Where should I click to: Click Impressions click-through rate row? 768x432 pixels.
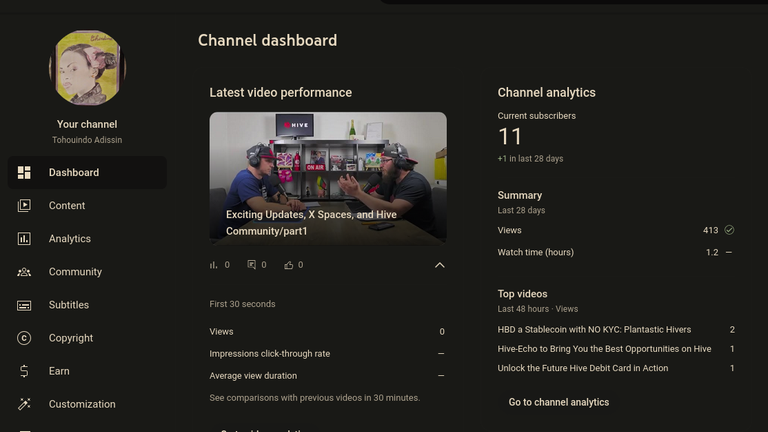click(327, 354)
